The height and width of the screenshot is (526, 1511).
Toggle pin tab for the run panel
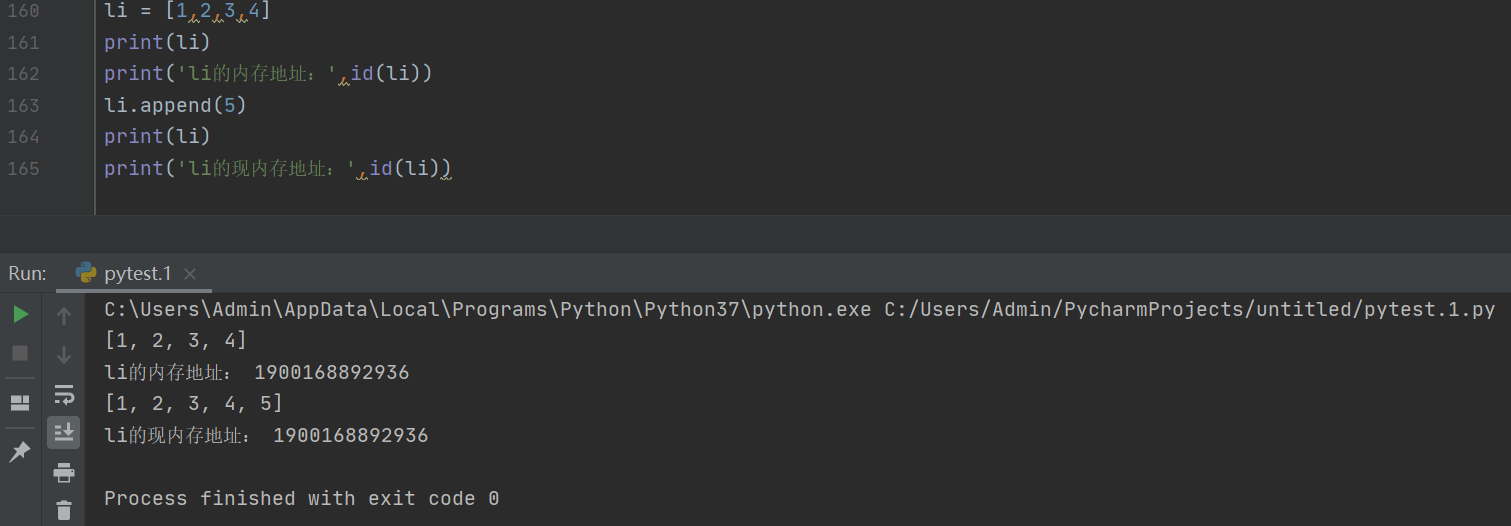(x=20, y=452)
